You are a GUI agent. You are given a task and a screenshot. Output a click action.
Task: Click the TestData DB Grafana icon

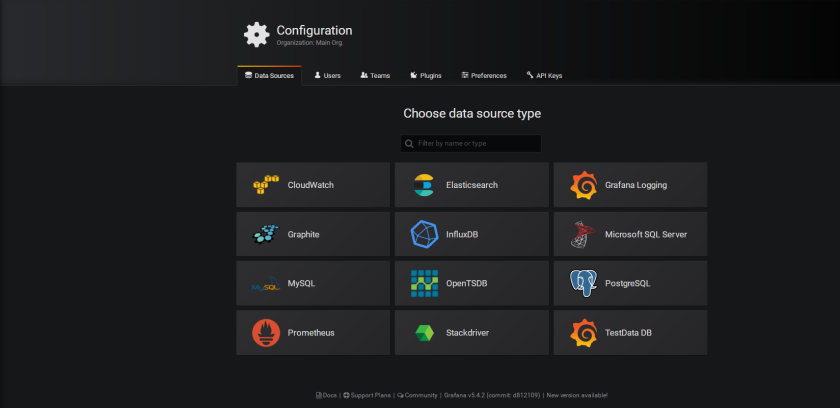pyautogui.click(x=583, y=333)
